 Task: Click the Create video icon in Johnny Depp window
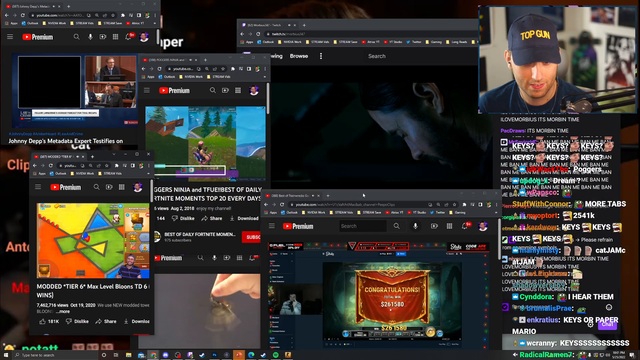(x=103, y=37)
